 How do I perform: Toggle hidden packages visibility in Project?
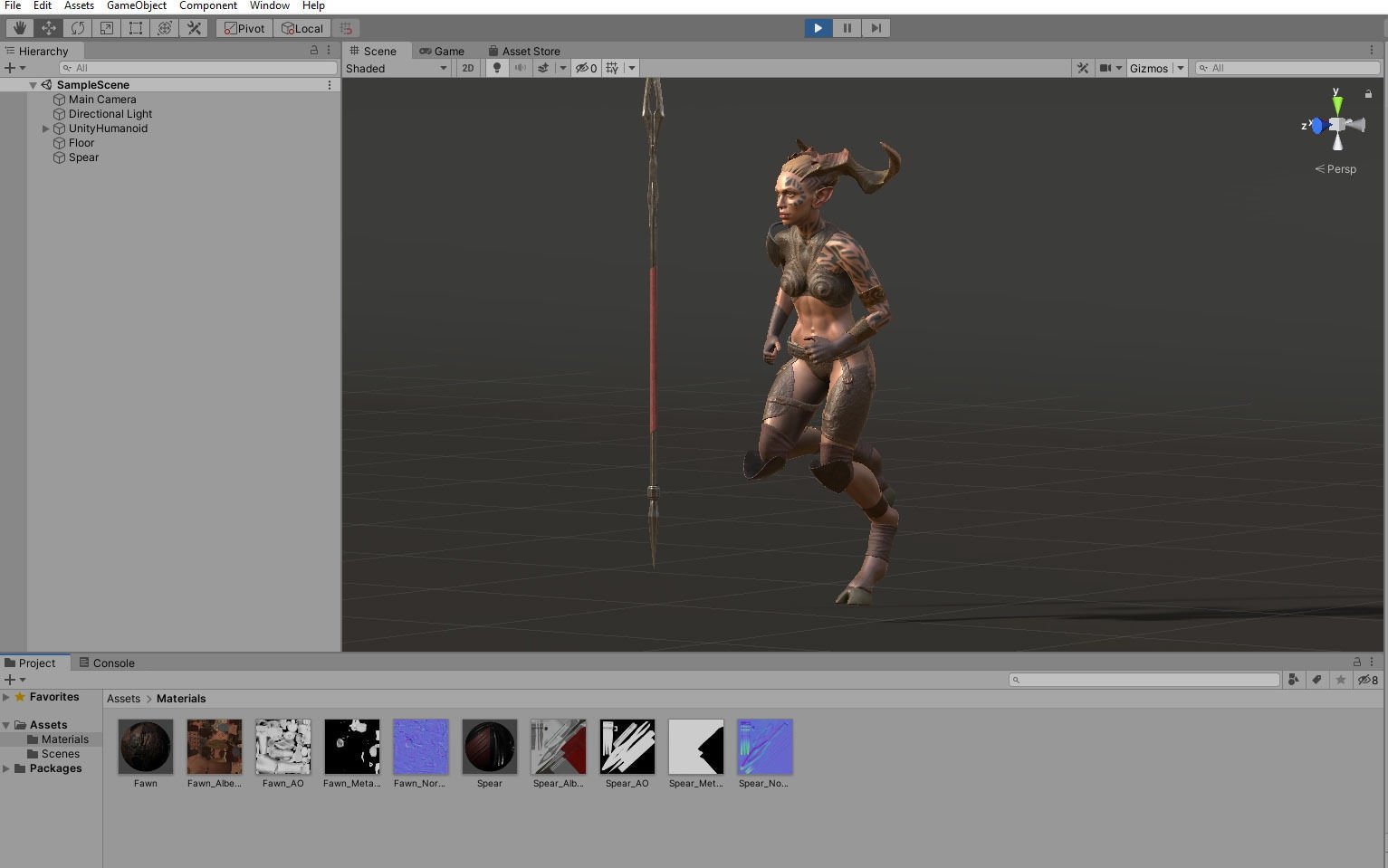pyautogui.click(x=1367, y=680)
